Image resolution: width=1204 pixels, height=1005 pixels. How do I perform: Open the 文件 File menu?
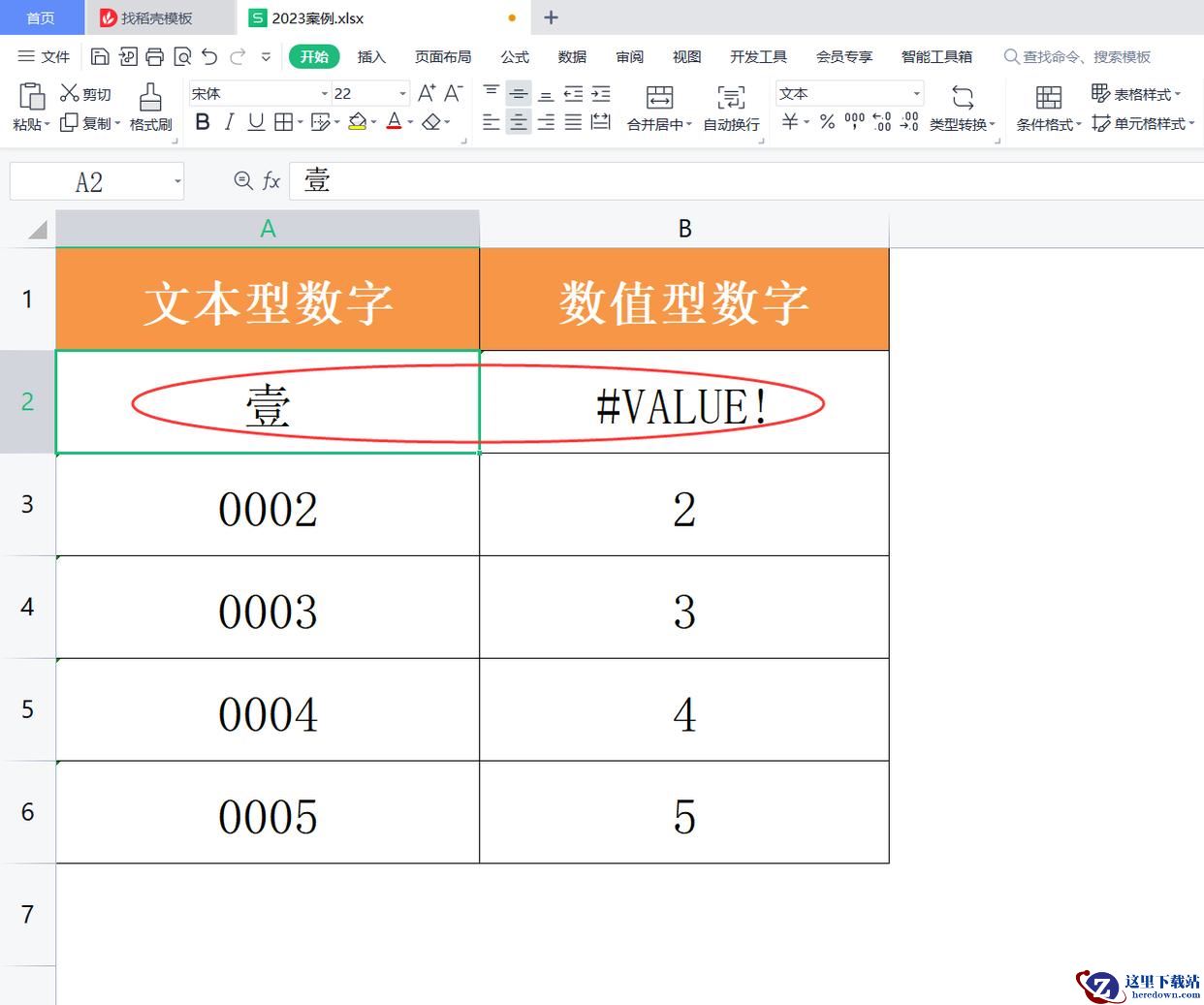[45, 57]
